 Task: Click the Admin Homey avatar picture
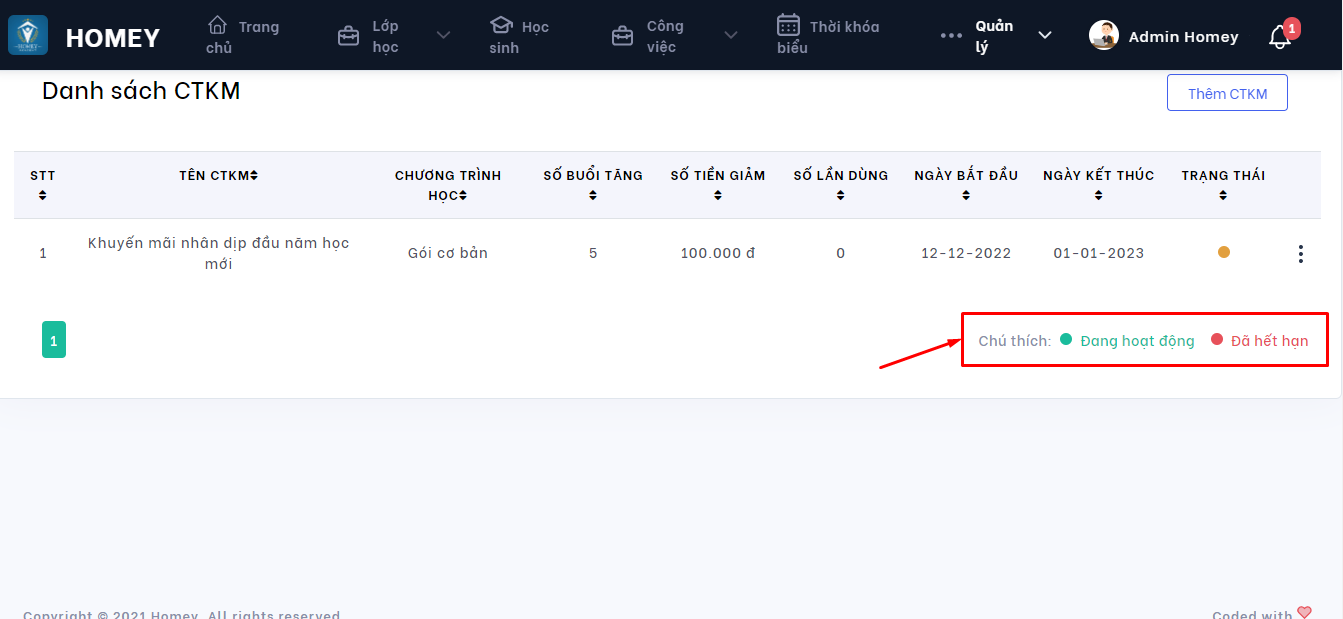point(1103,35)
